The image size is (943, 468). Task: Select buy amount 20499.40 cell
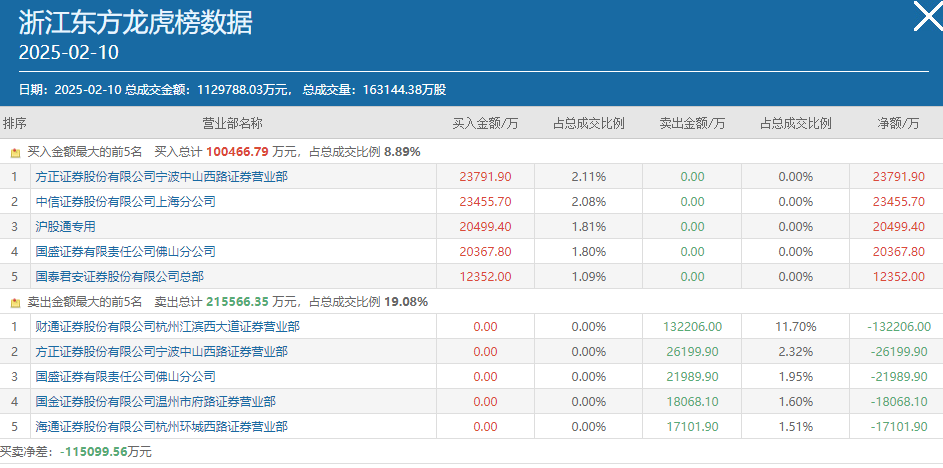[x=485, y=227]
